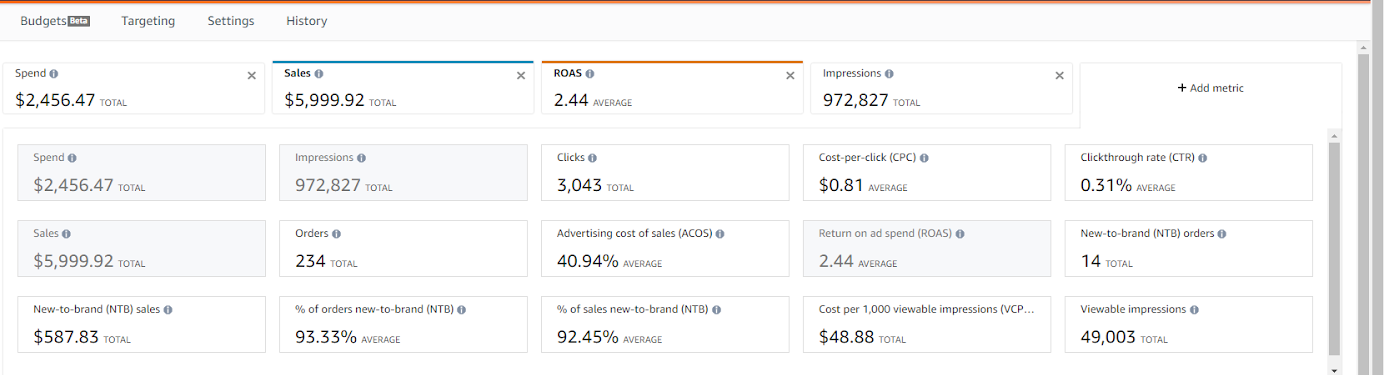1384x375 pixels.
Task: Click info icon beside Orders metric
Action: (x=336, y=234)
